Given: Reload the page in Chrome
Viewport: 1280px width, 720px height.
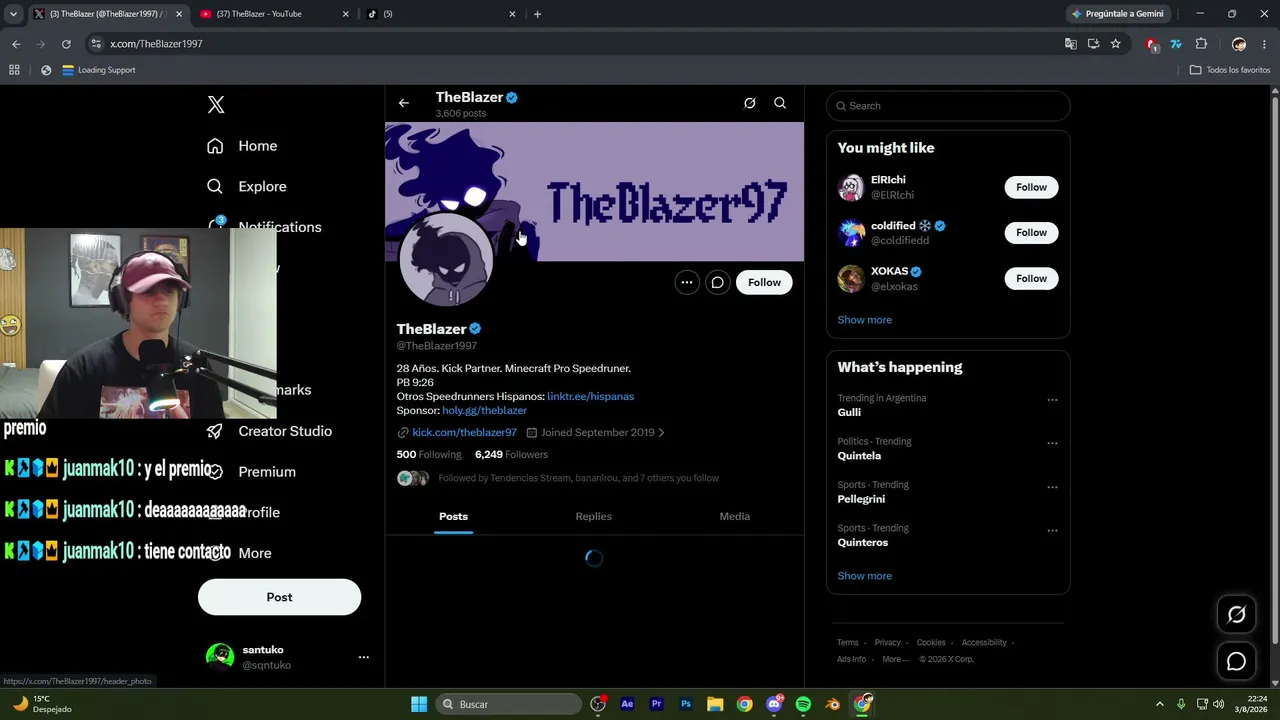Looking at the screenshot, I should [66, 44].
